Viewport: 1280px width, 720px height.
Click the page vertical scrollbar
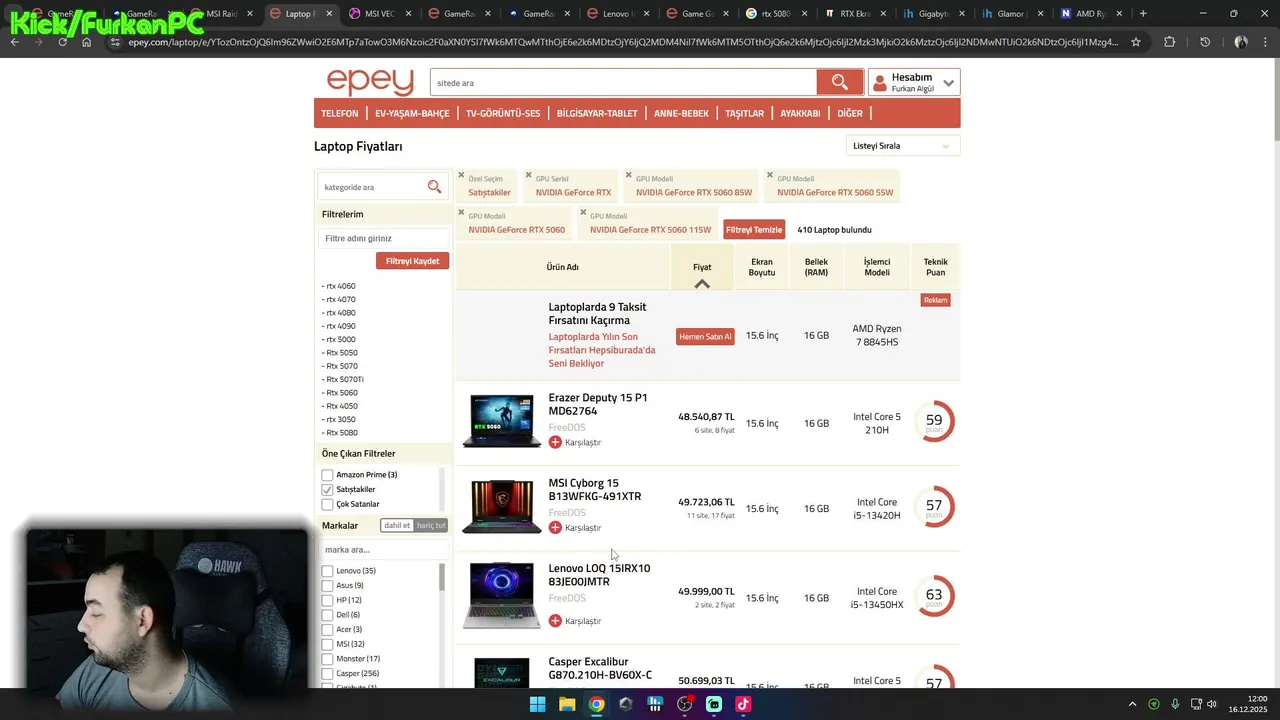1275,100
